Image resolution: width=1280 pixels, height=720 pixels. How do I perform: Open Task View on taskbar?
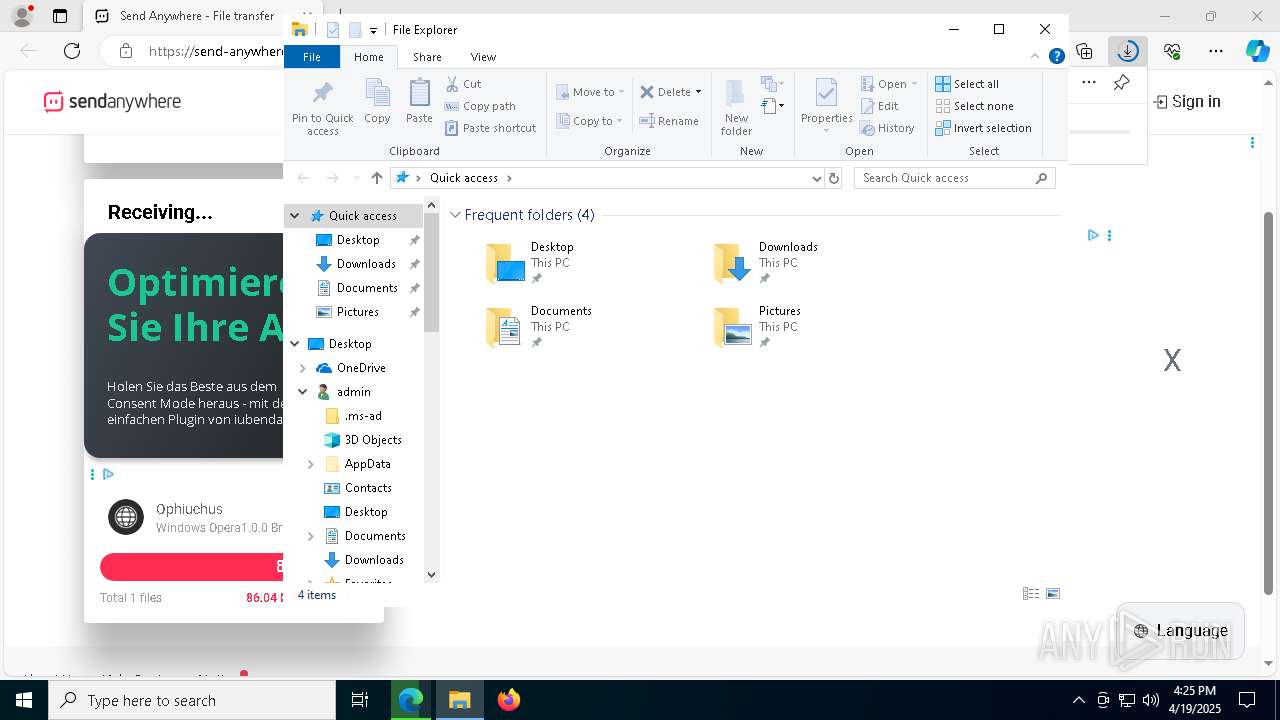(360, 700)
